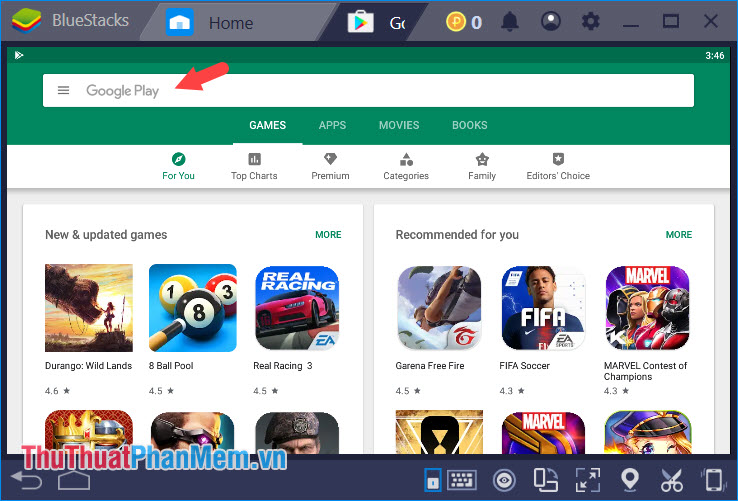Viewport: 738px width, 501px height.
Task: Click the scissors screenshot icon
Action: 672,480
